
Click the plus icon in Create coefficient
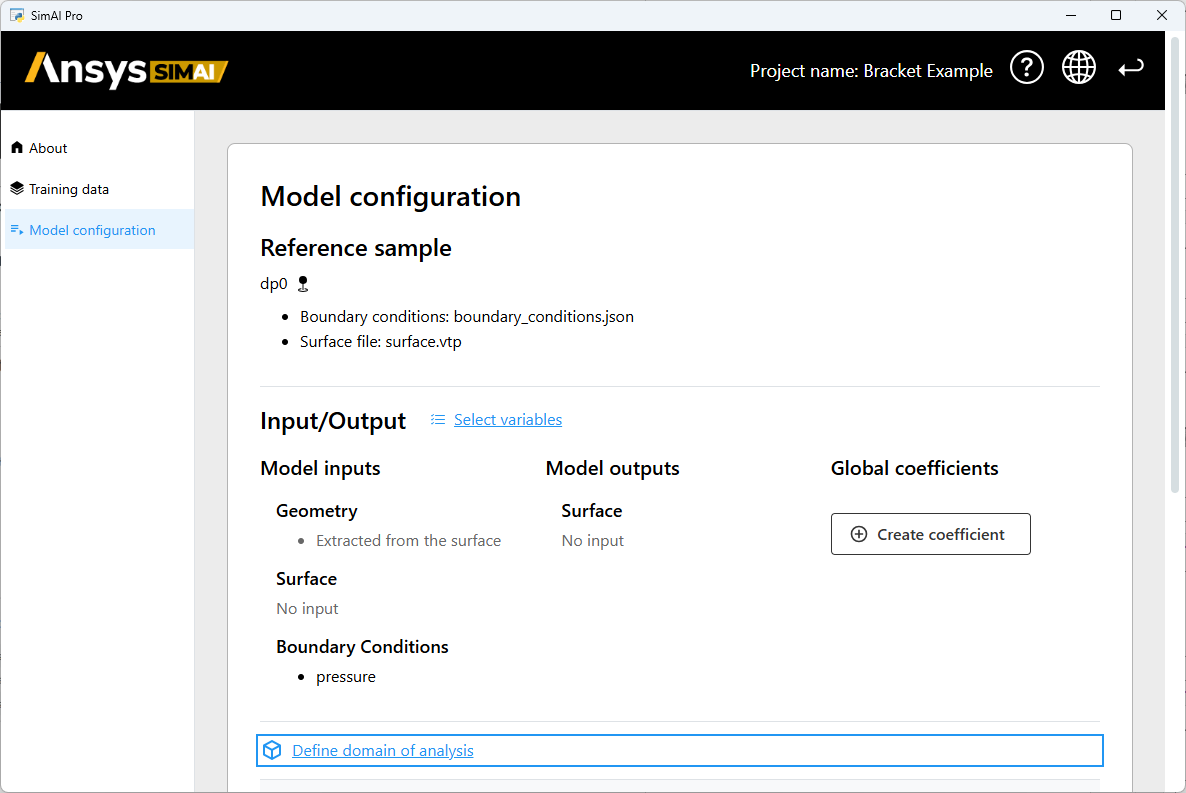858,534
